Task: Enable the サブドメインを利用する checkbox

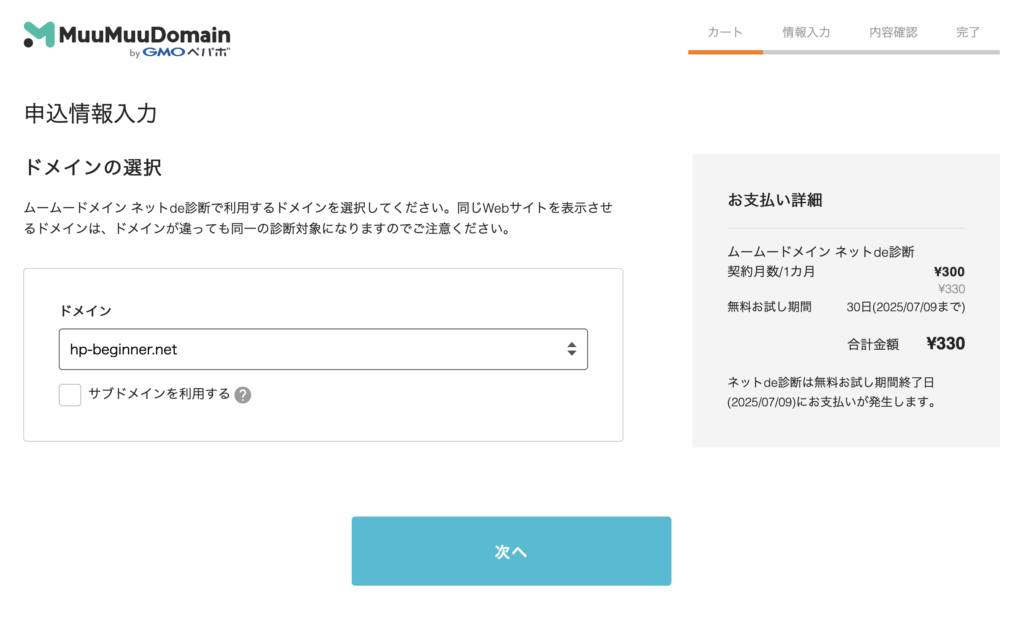Action: [x=70, y=395]
